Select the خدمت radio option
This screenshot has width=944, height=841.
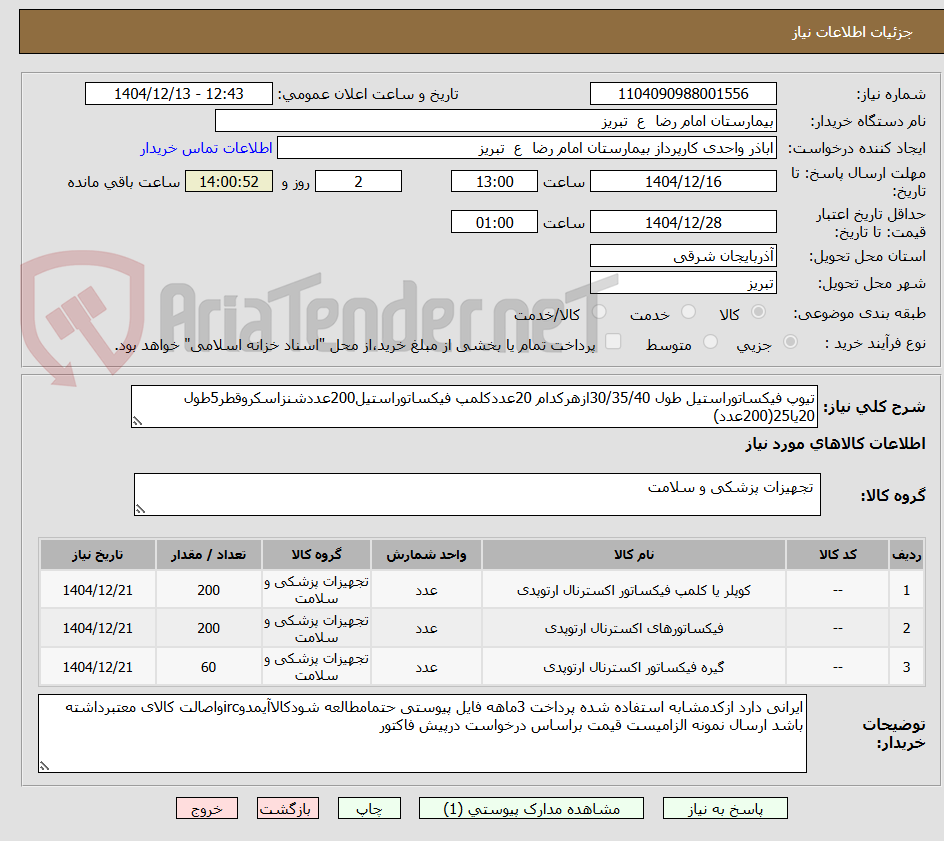pos(688,312)
